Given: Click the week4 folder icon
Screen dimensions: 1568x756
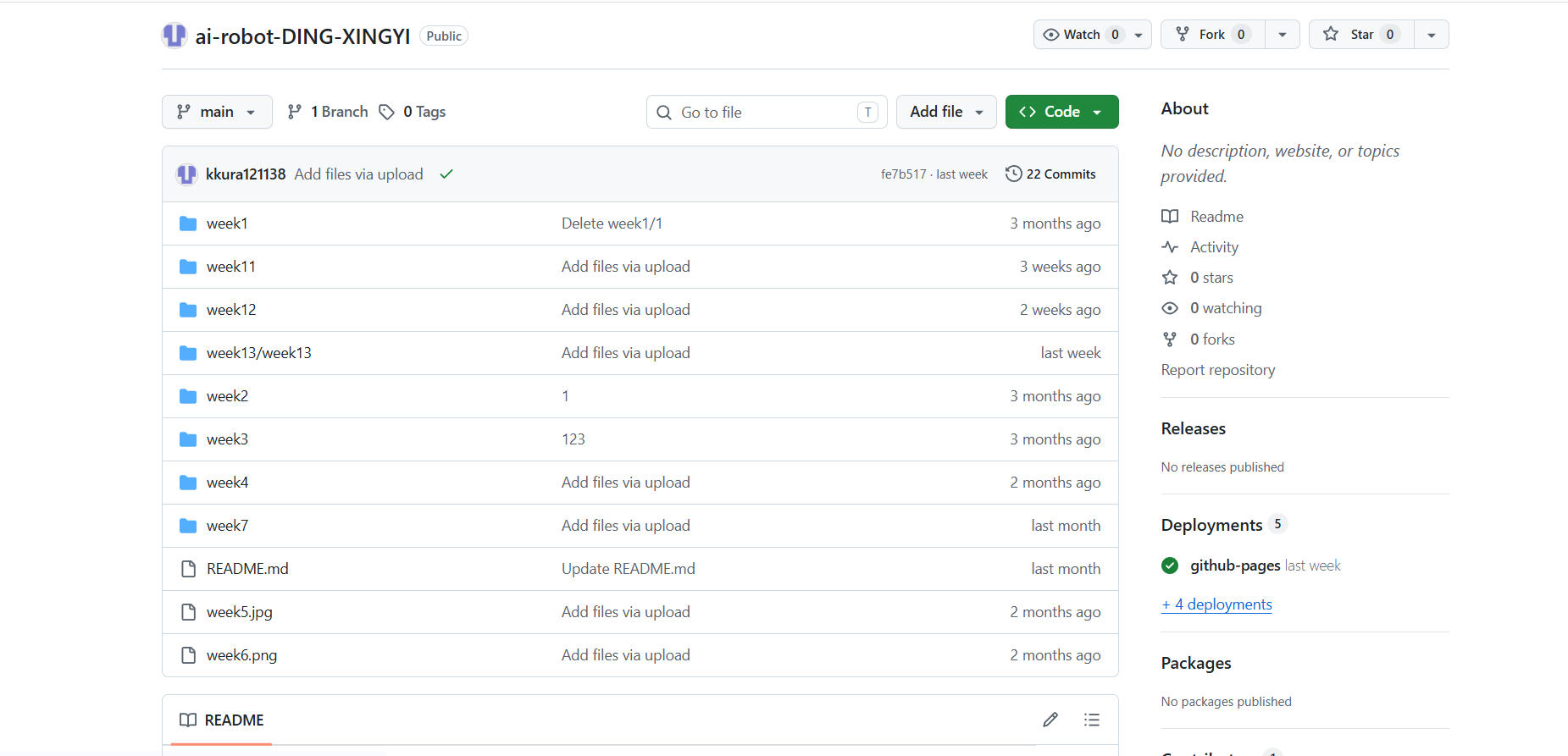Looking at the screenshot, I should tap(188, 483).
